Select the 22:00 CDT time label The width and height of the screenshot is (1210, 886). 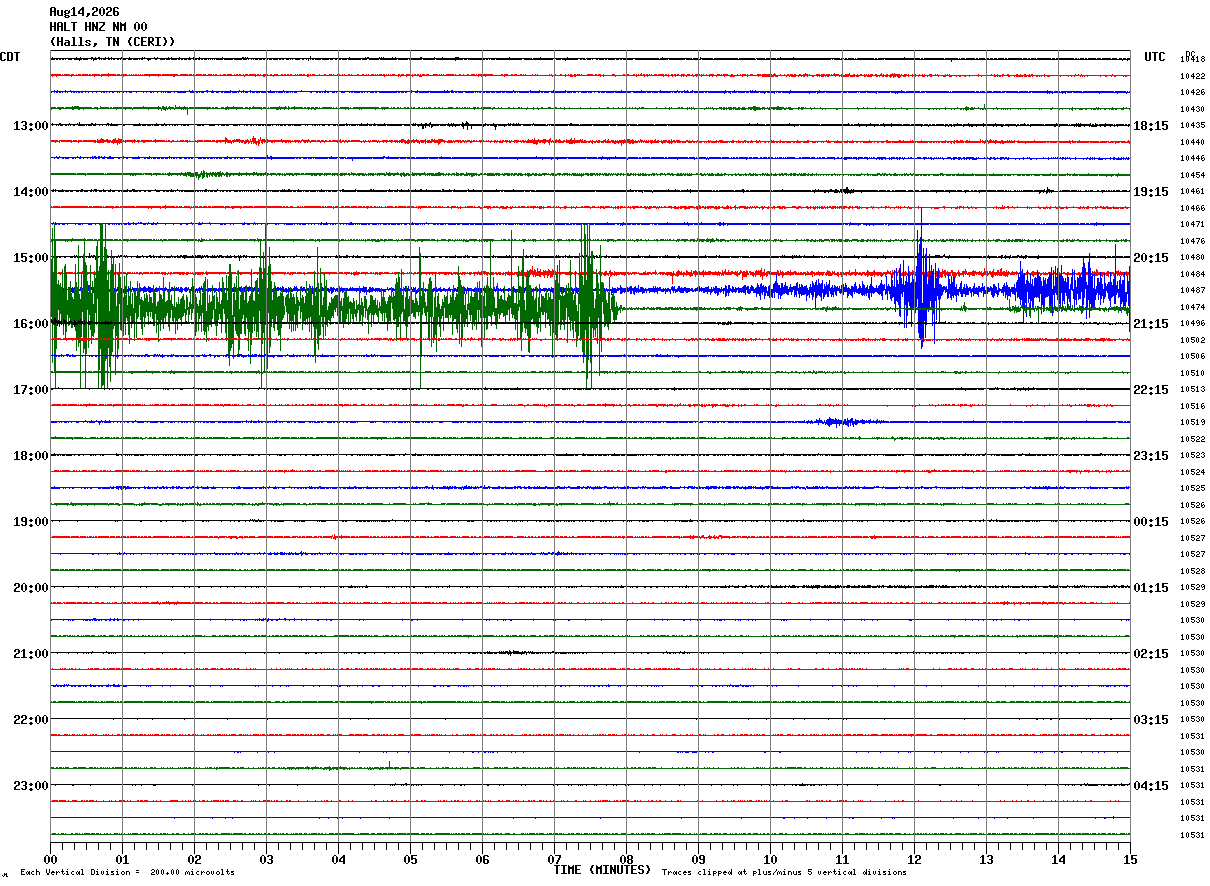click(x=31, y=720)
